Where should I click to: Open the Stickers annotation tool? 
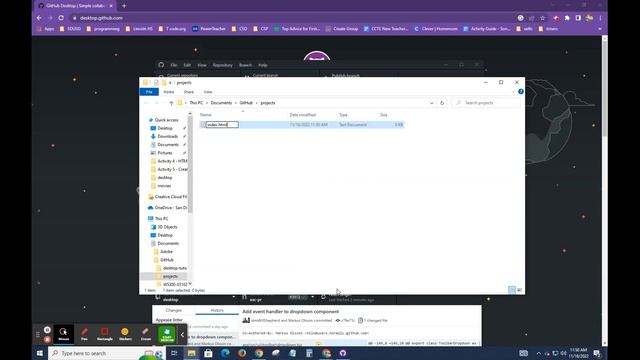coord(125,334)
